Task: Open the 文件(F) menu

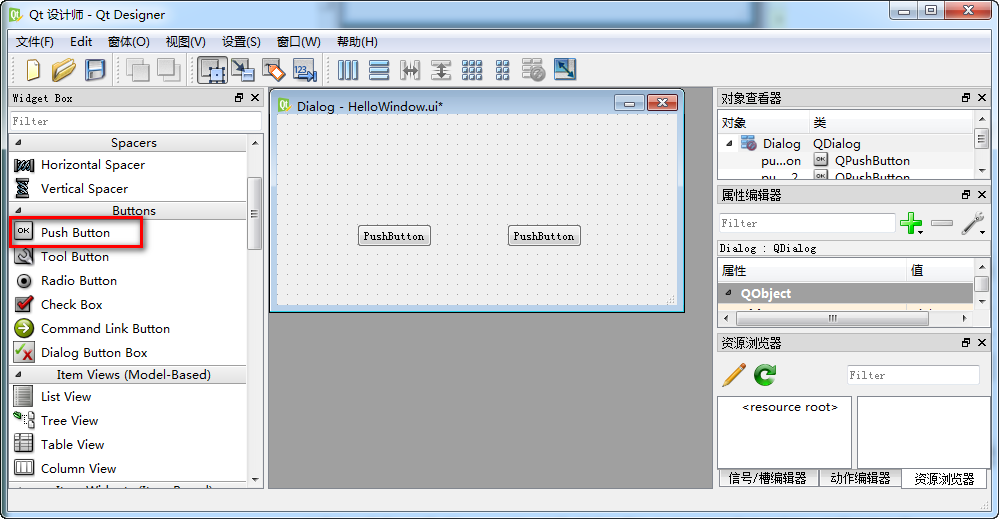Action: point(34,42)
